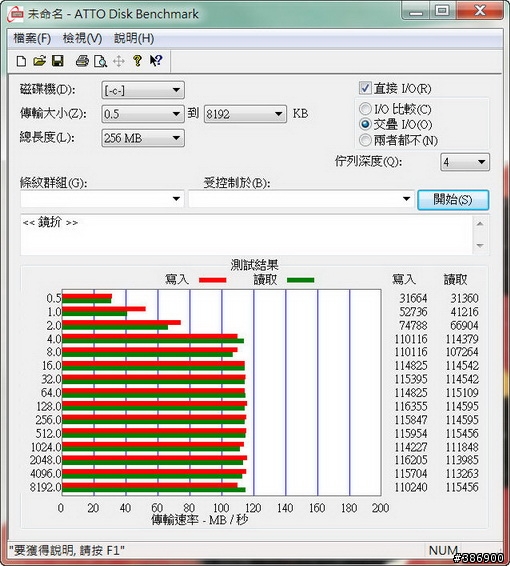Click the Open file folder icon

(x=40, y=61)
